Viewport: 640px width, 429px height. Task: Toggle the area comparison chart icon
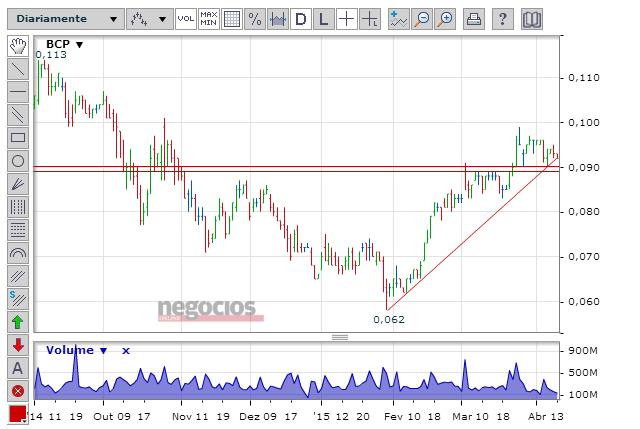click(x=278, y=19)
